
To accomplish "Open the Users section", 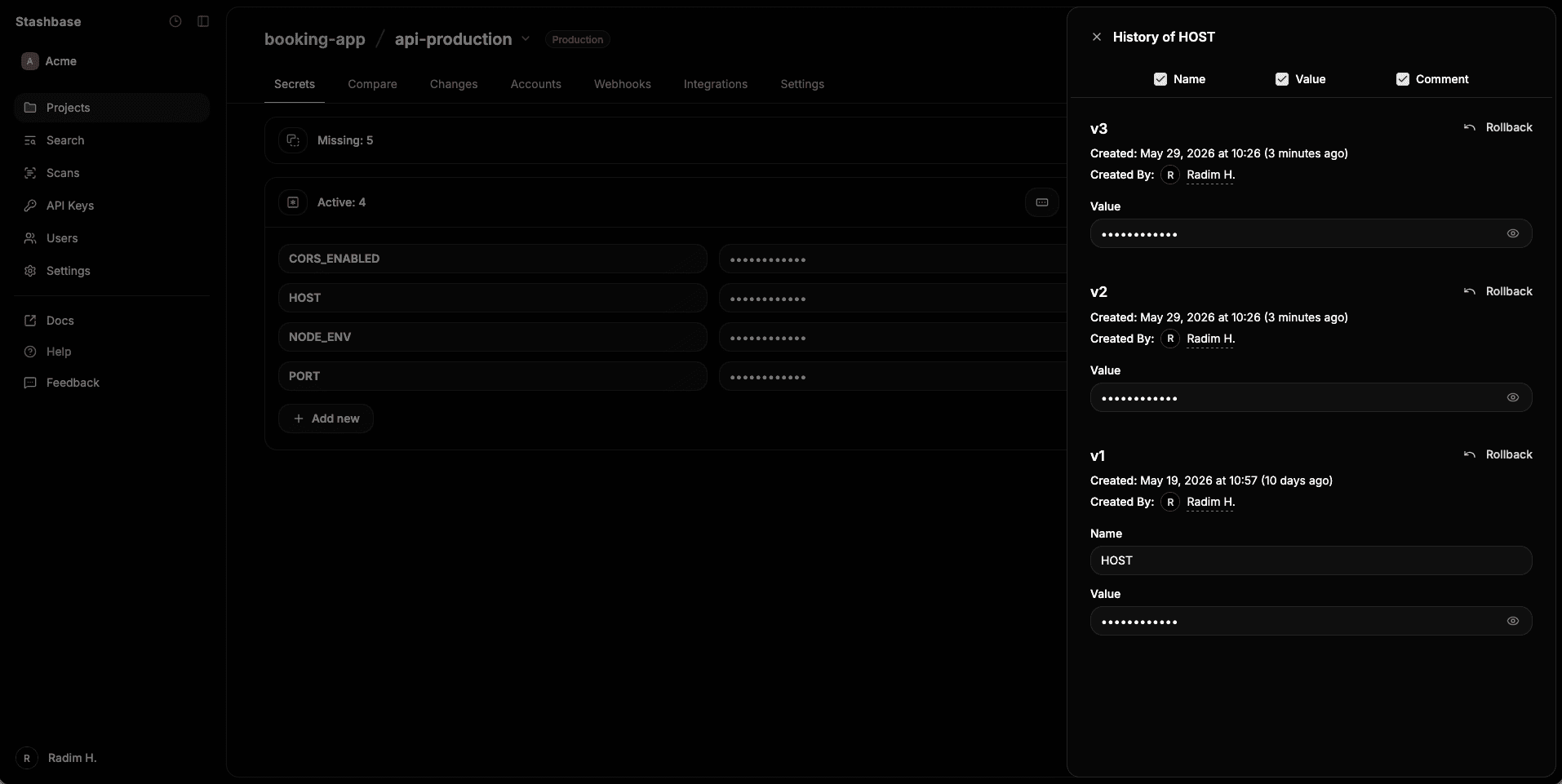I will (x=112, y=238).
